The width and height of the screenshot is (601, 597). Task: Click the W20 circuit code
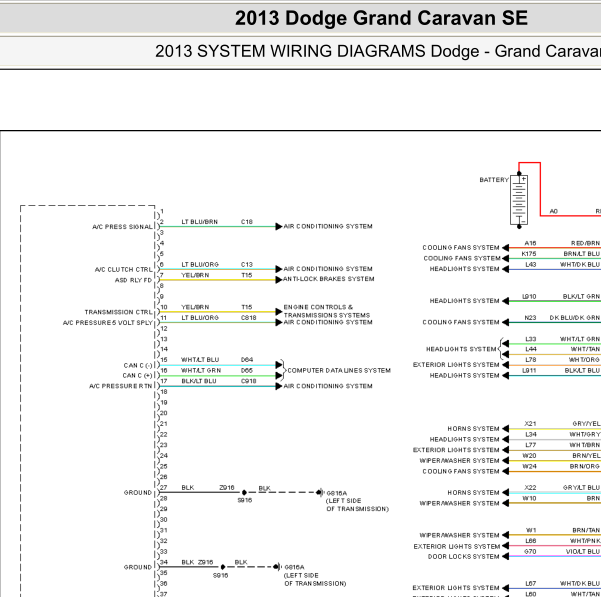pos(529,456)
